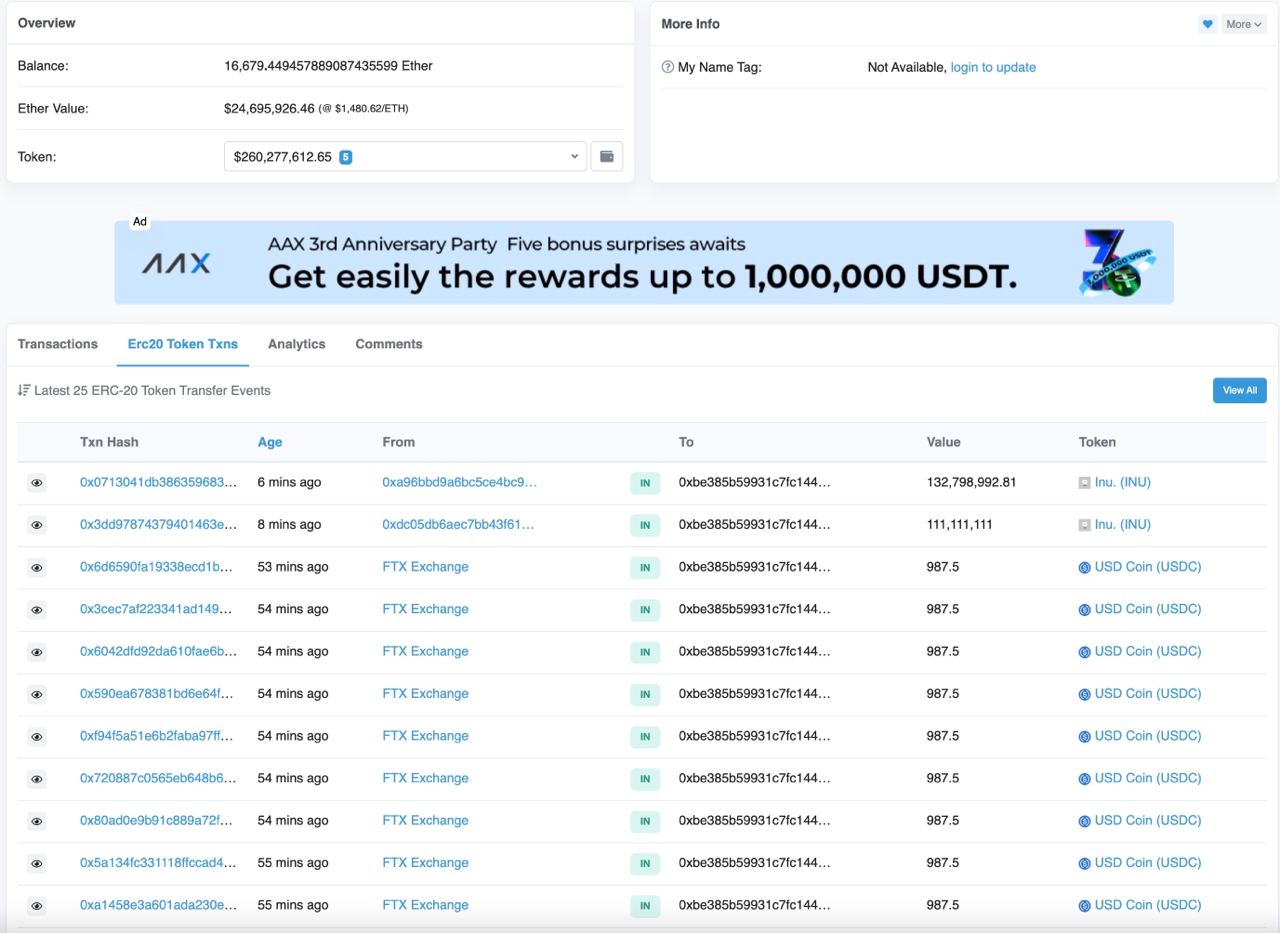Open the Analytics tab
The width and height of the screenshot is (1280, 933).
pos(297,344)
